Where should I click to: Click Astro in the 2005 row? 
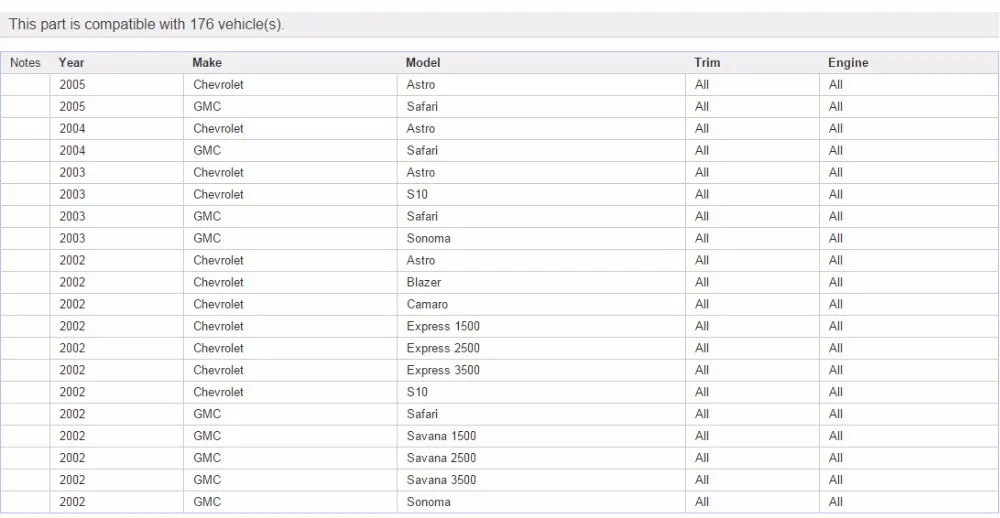[421, 85]
